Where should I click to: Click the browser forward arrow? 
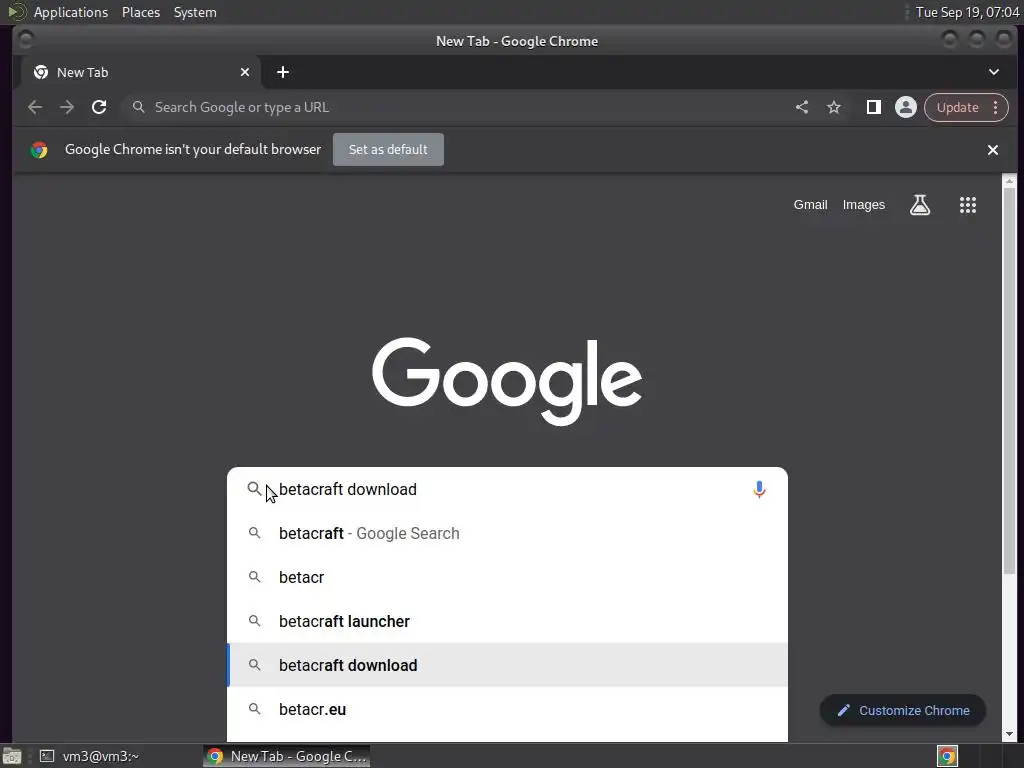click(x=67, y=107)
